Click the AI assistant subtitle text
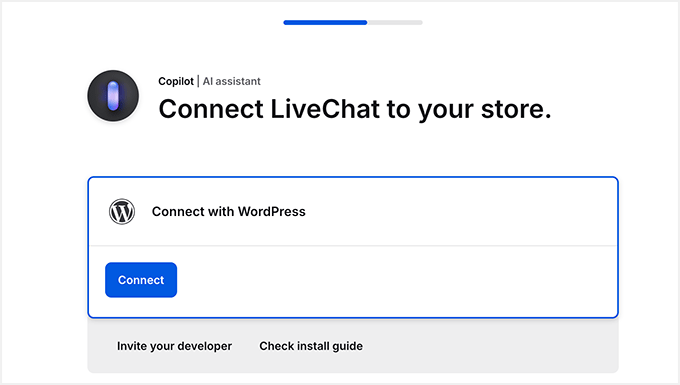680x385 pixels. (232, 81)
